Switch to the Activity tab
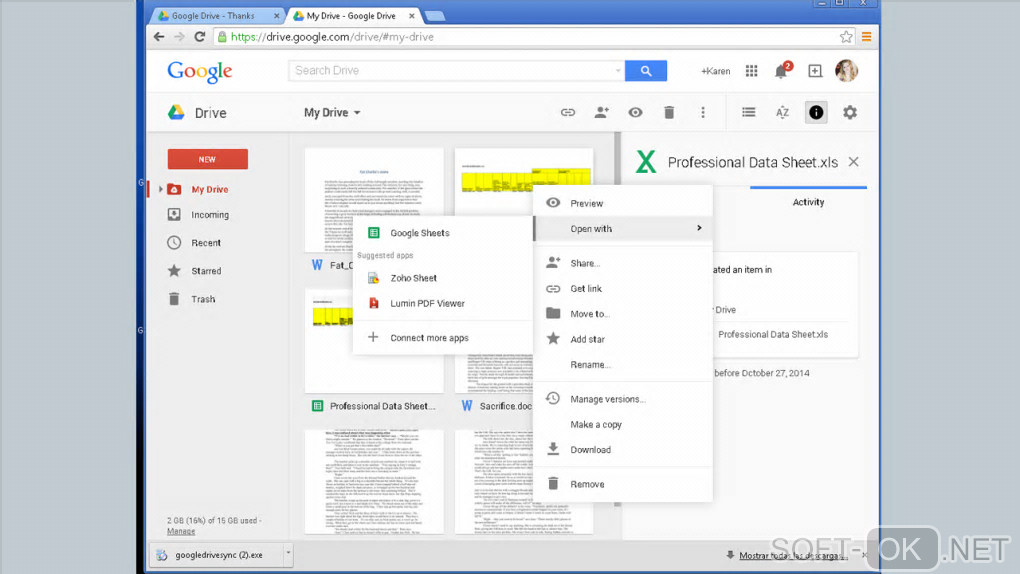1020x574 pixels. (x=808, y=202)
